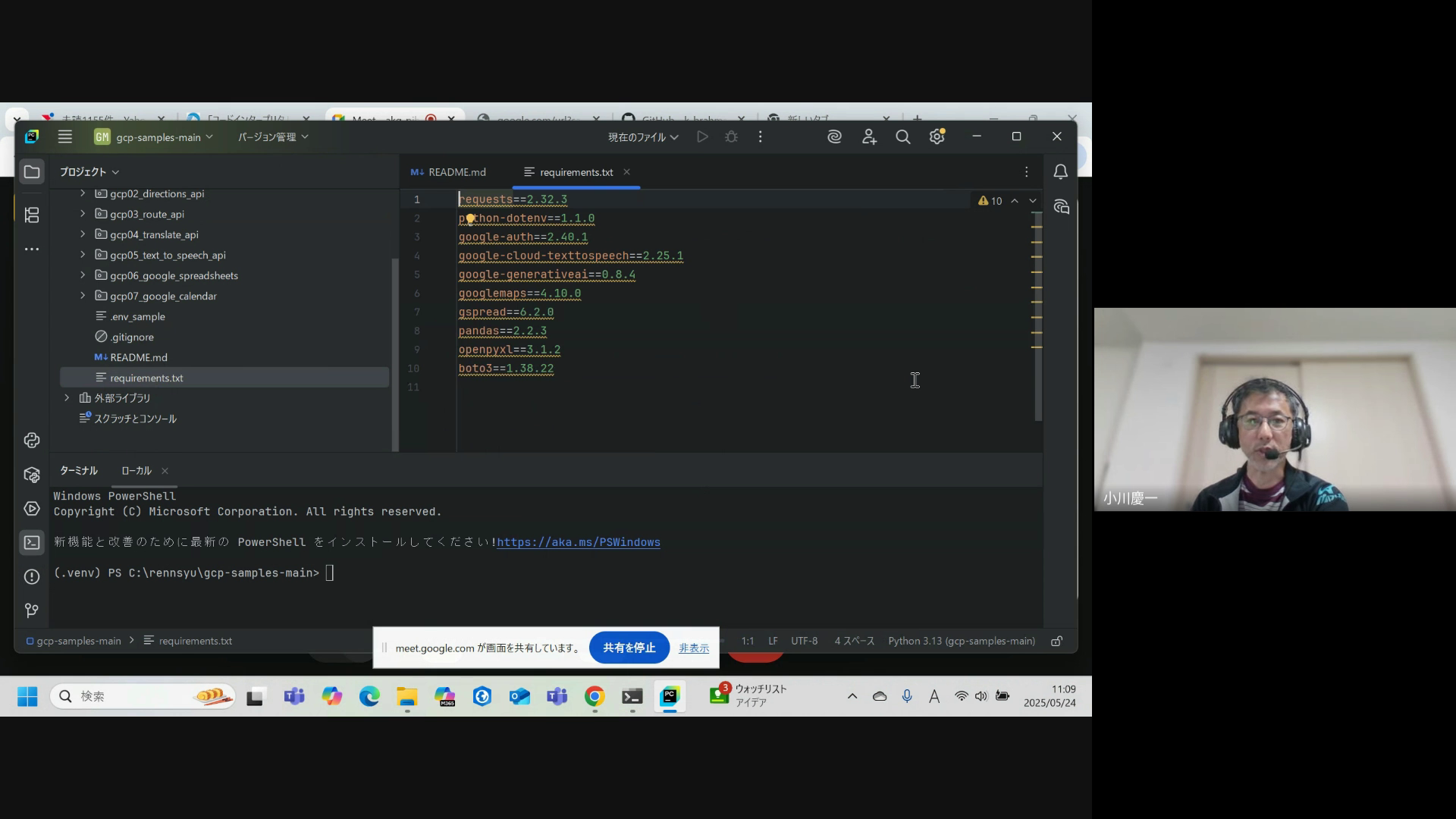Open the 現在のファイル run configuration dropdown
Viewport: 1456px width, 819px height.
pyautogui.click(x=642, y=137)
